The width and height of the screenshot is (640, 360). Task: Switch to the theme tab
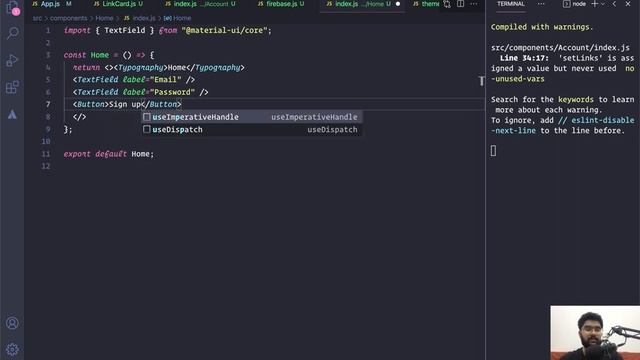click(x=426, y=4)
